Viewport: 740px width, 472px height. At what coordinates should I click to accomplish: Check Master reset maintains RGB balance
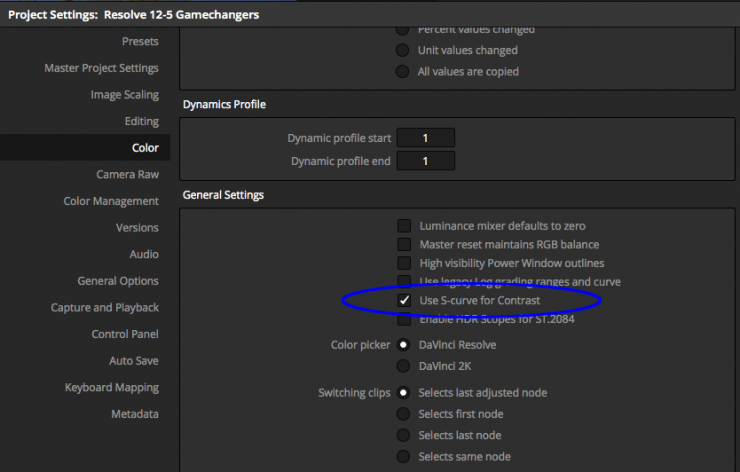click(x=404, y=244)
